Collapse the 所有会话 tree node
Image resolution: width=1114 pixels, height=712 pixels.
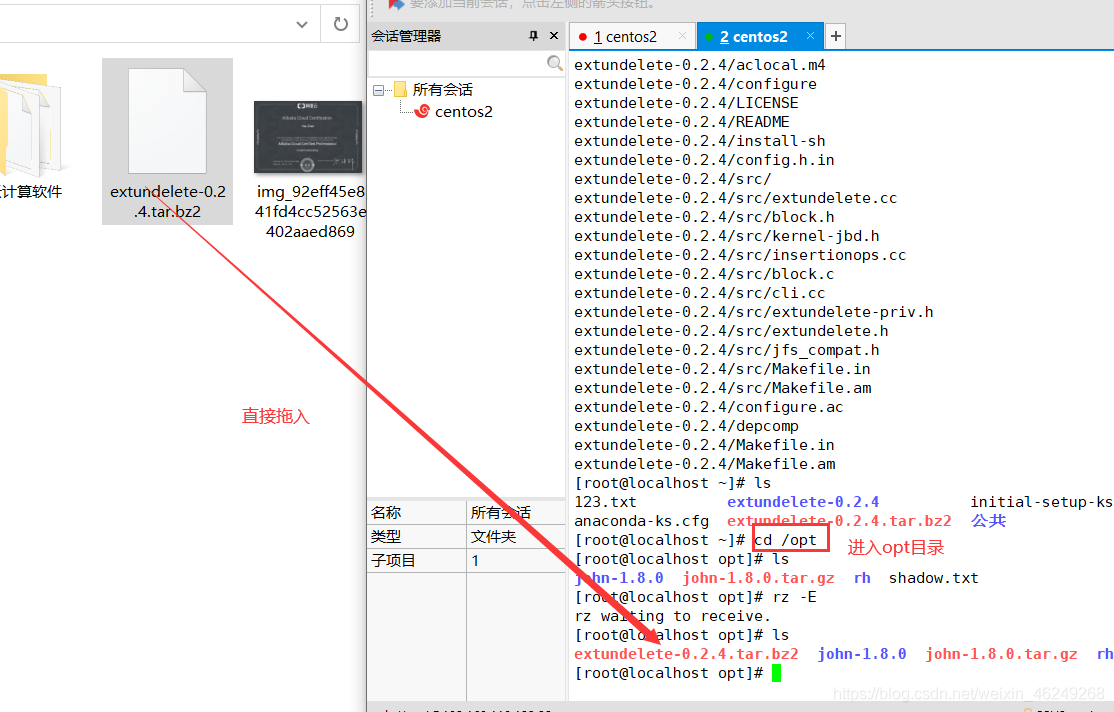tap(378, 90)
